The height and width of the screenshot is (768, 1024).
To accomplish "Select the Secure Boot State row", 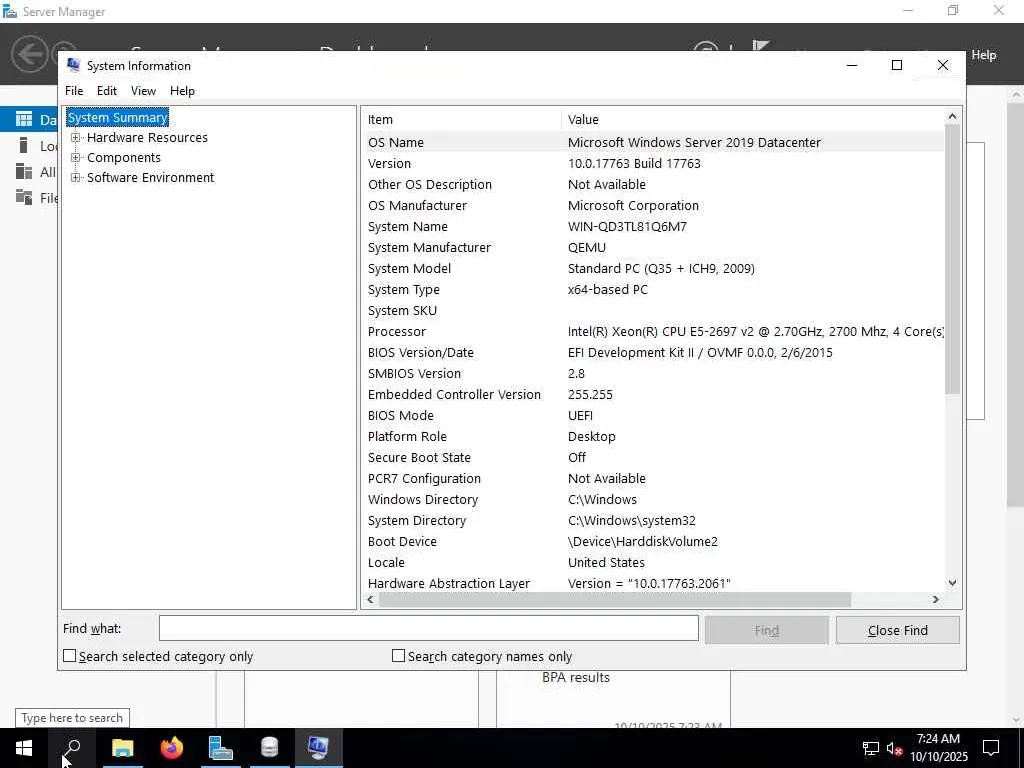I will 654,458.
